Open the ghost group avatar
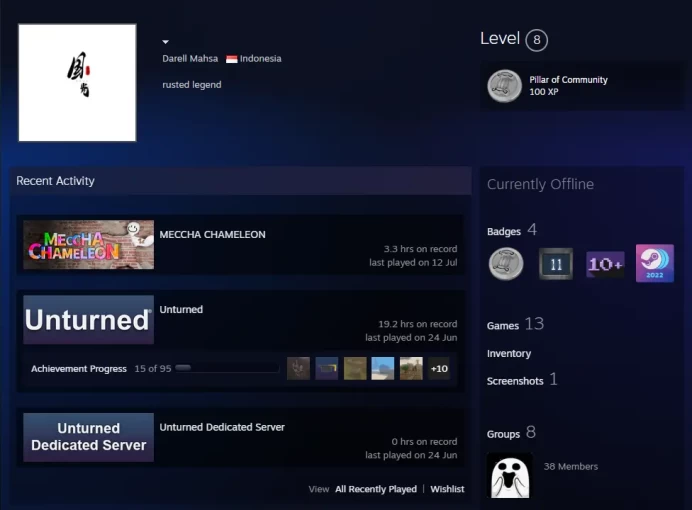This screenshot has height=510, width=692. coord(510,476)
